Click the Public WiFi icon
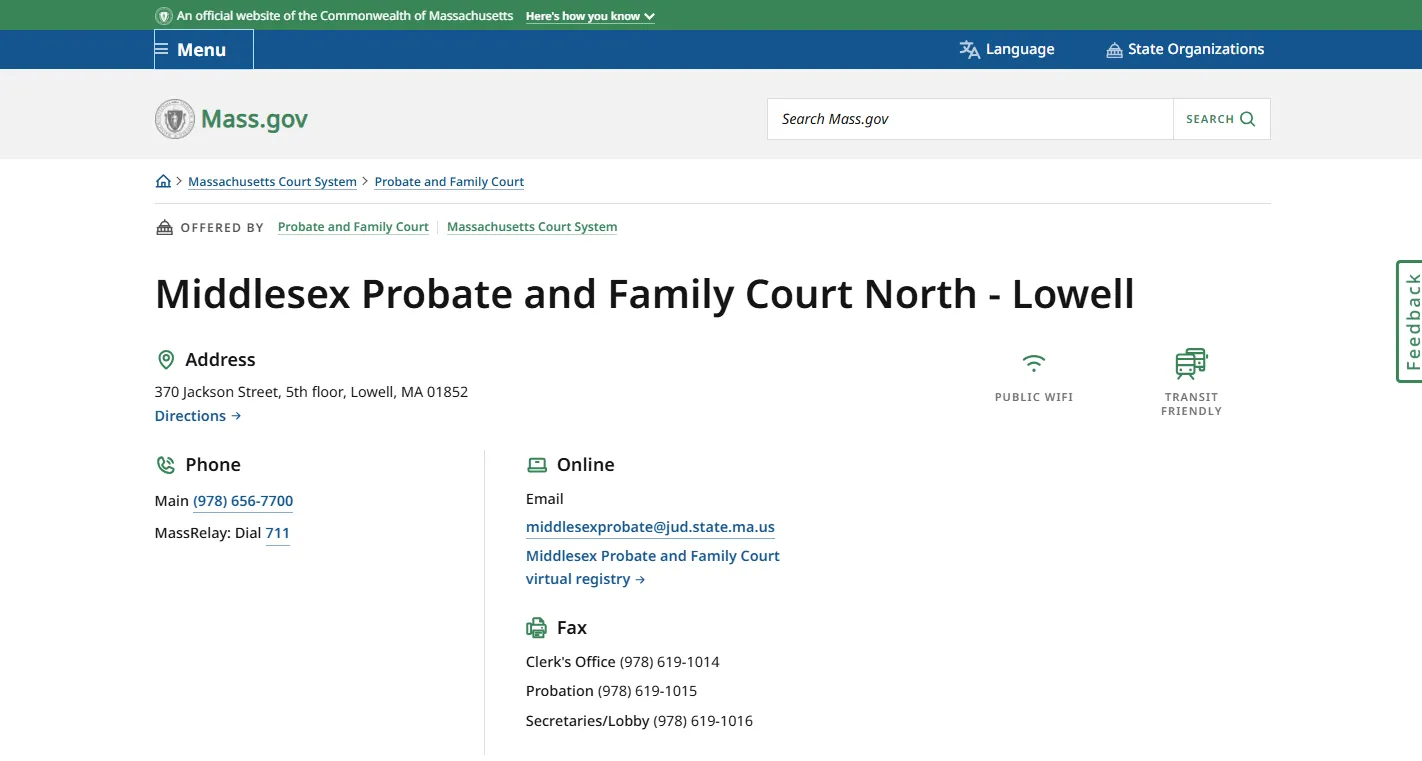Image resolution: width=1422 pixels, height=761 pixels. pos(1034,362)
